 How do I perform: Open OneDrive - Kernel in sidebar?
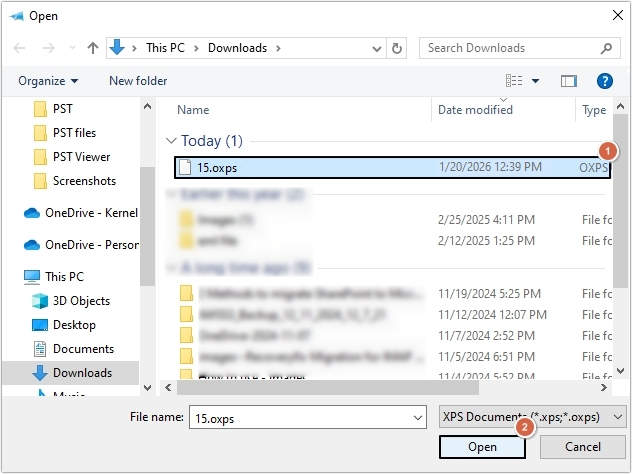(81, 212)
